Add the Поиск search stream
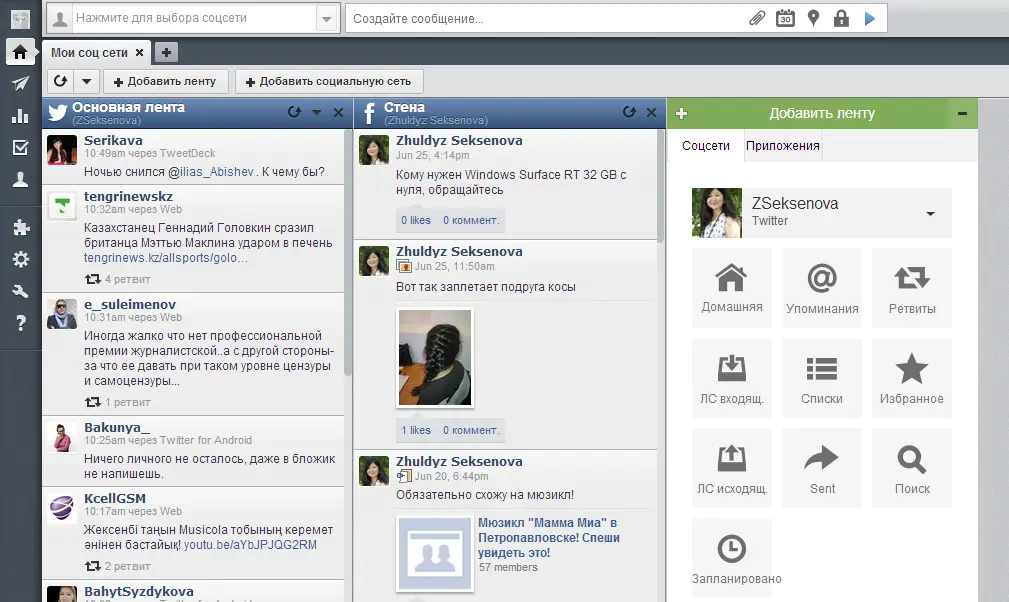This screenshot has width=1009, height=602. 912,468
